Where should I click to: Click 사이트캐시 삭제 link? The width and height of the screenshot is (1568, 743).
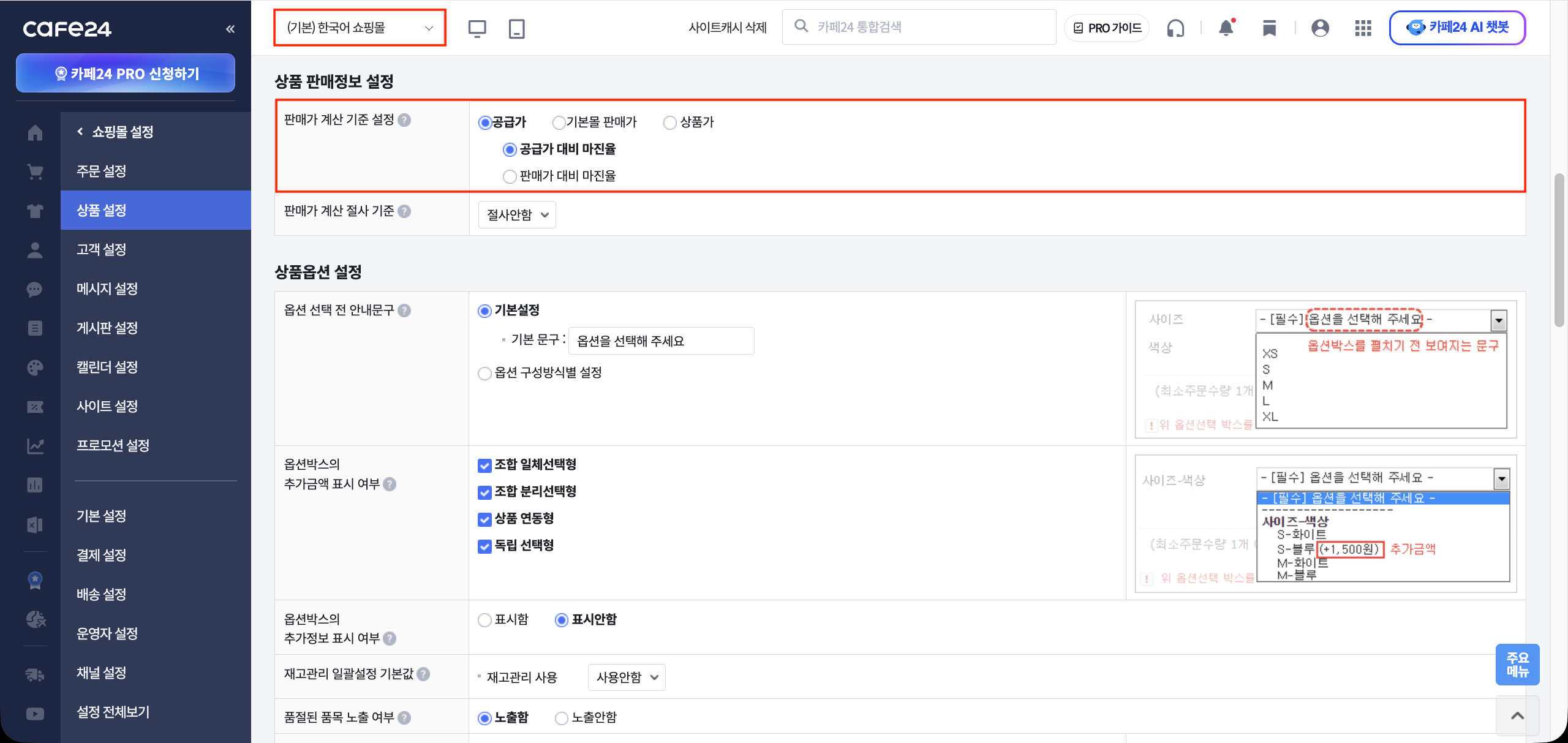pos(728,28)
